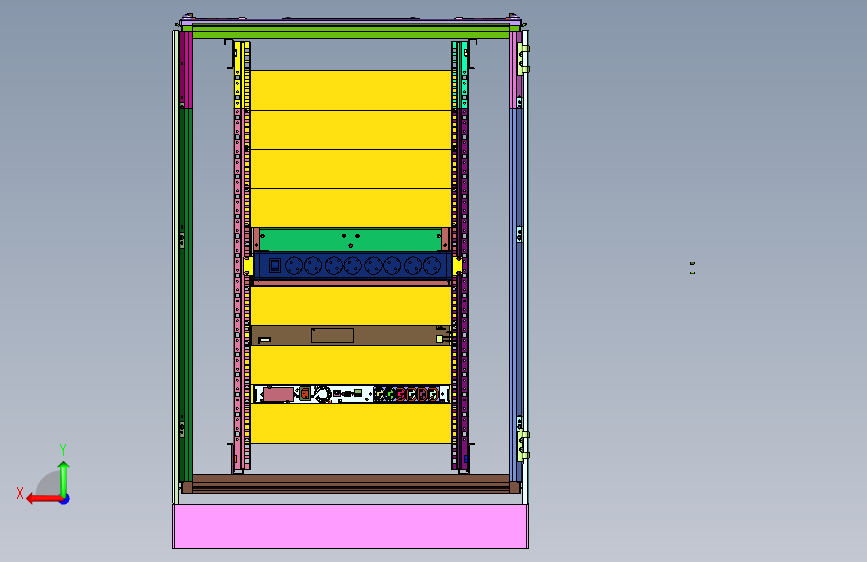The width and height of the screenshot is (867, 562).
Task: Select the bottommost yellow blank panel
Action: (x=351, y=423)
